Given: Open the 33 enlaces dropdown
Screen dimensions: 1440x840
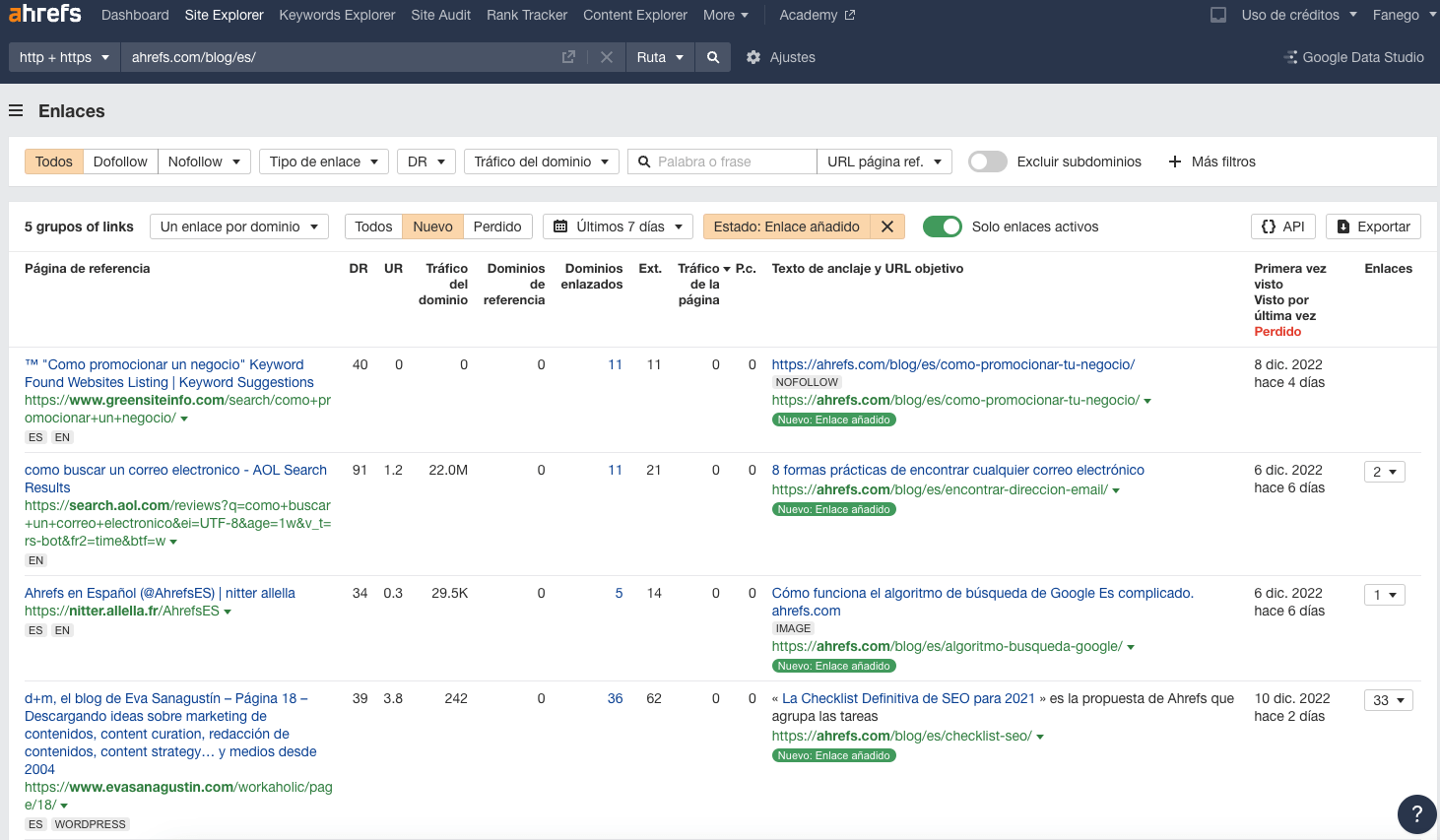Looking at the screenshot, I should (x=1388, y=699).
